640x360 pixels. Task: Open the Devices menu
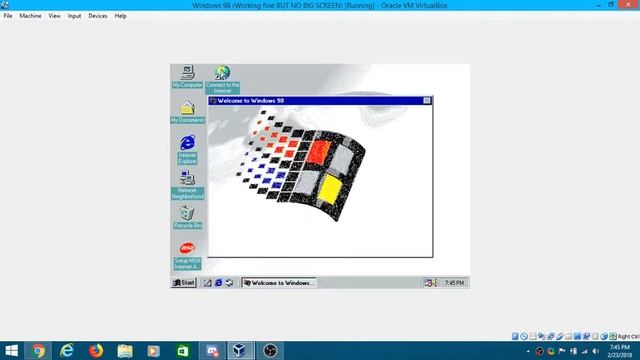pos(98,16)
